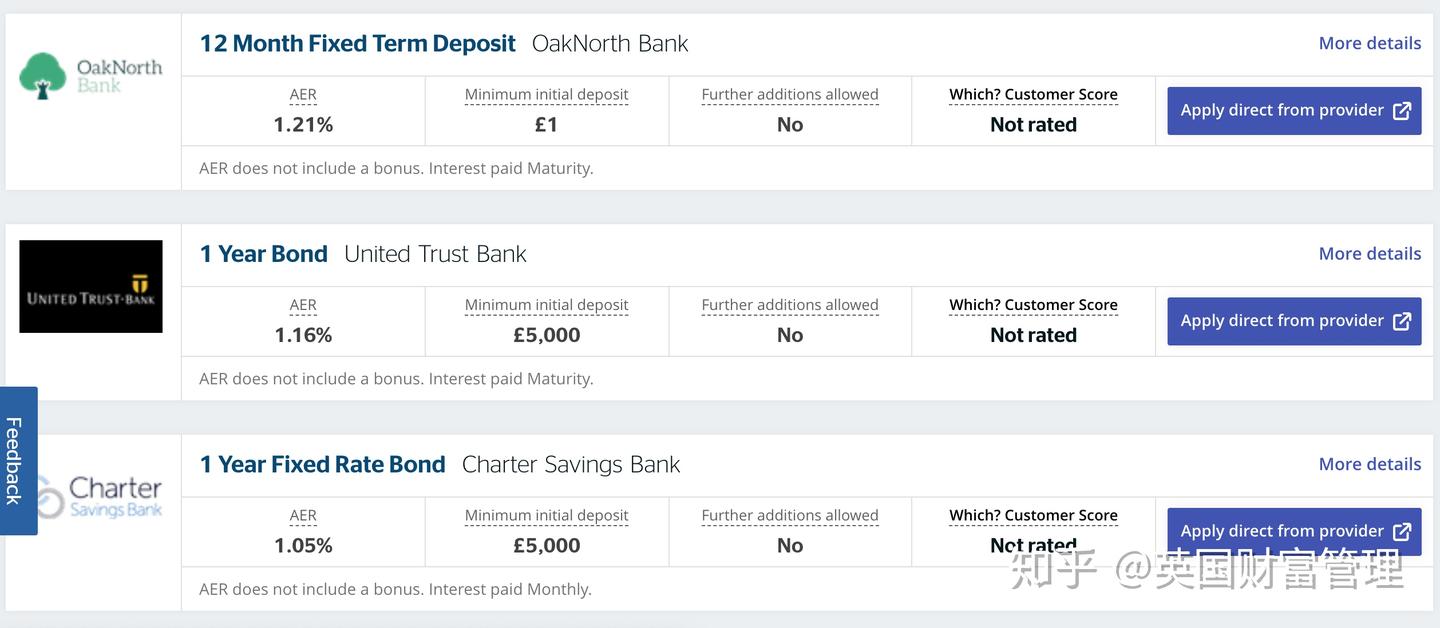Click external-link icon on OakNorth apply button

pyautogui.click(x=1402, y=111)
